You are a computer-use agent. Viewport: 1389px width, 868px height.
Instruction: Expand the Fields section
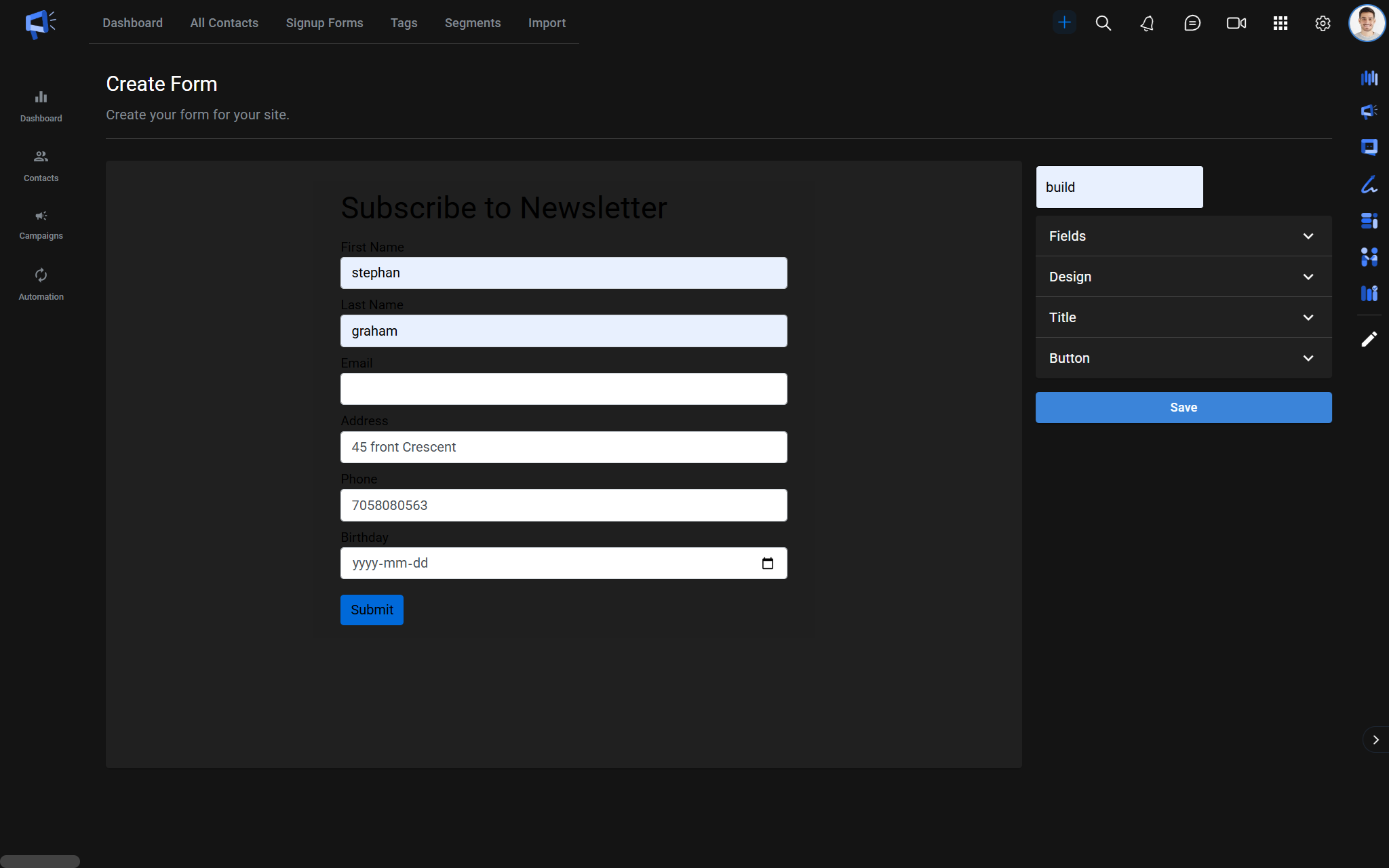[x=1183, y=236]
